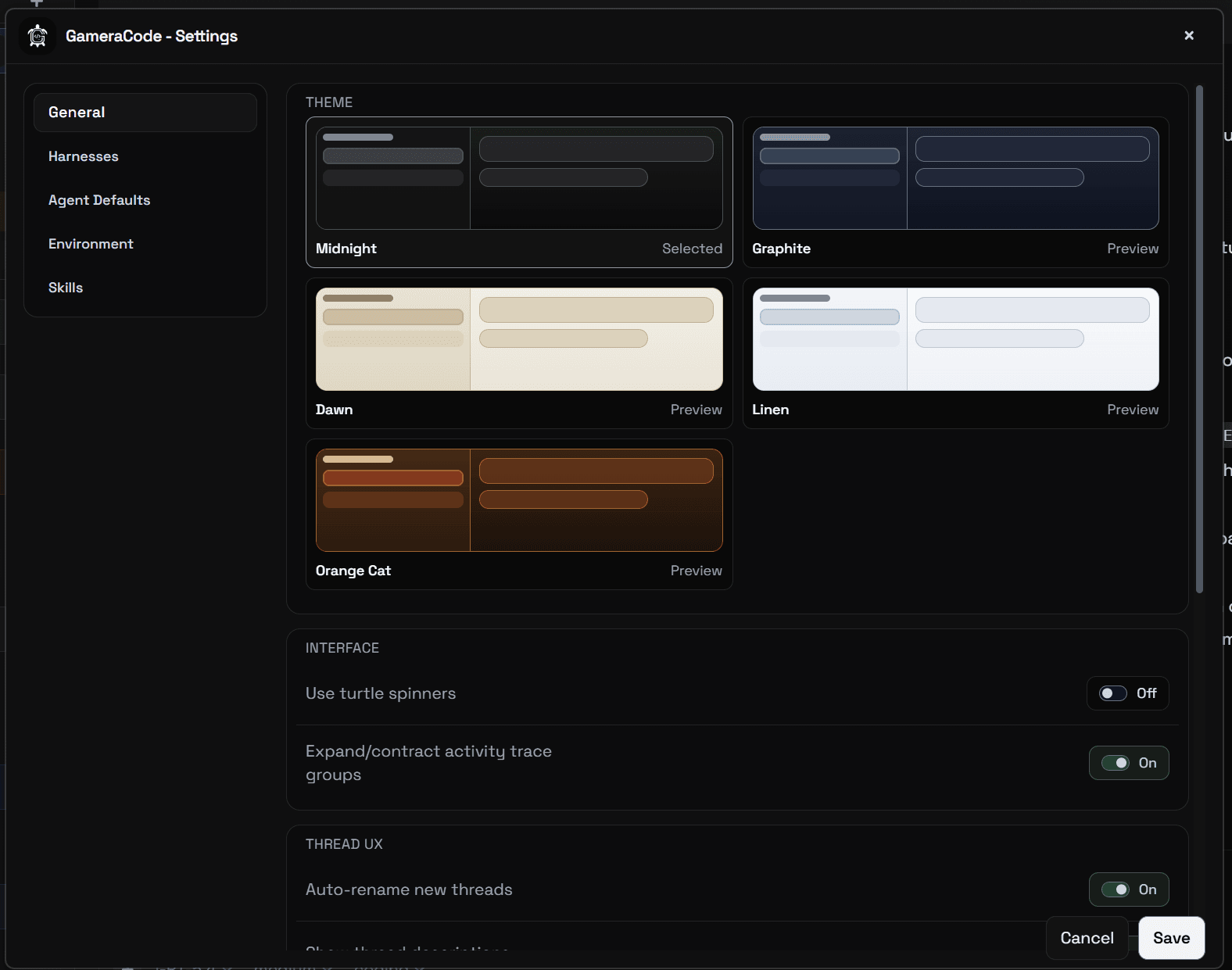Viewport: 1232px width, 970px height.
Task: Click the THREAD UX section heading
Action: coord(344,844)
